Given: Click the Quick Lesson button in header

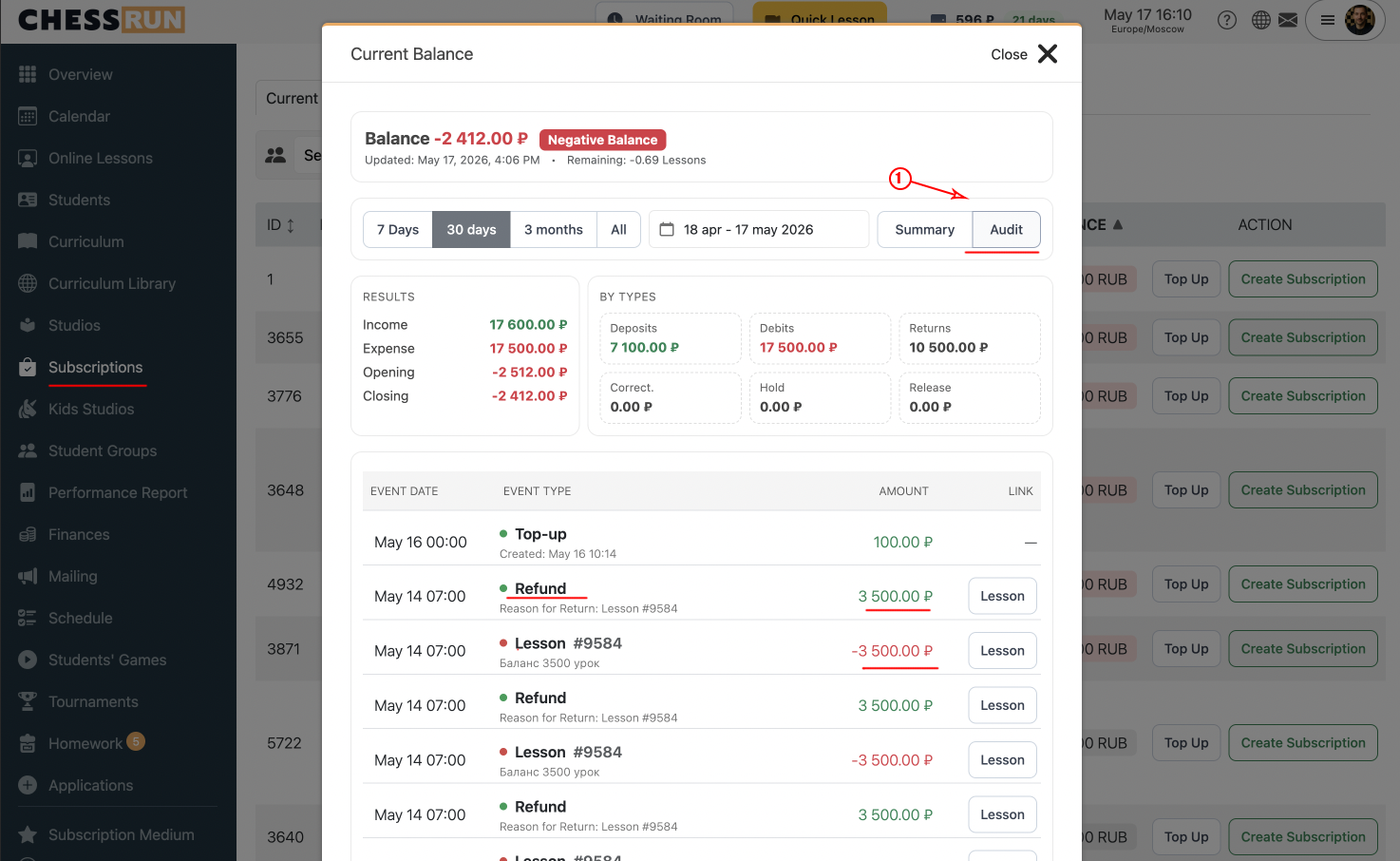Looking at the screenshot, I should (820, 18).
